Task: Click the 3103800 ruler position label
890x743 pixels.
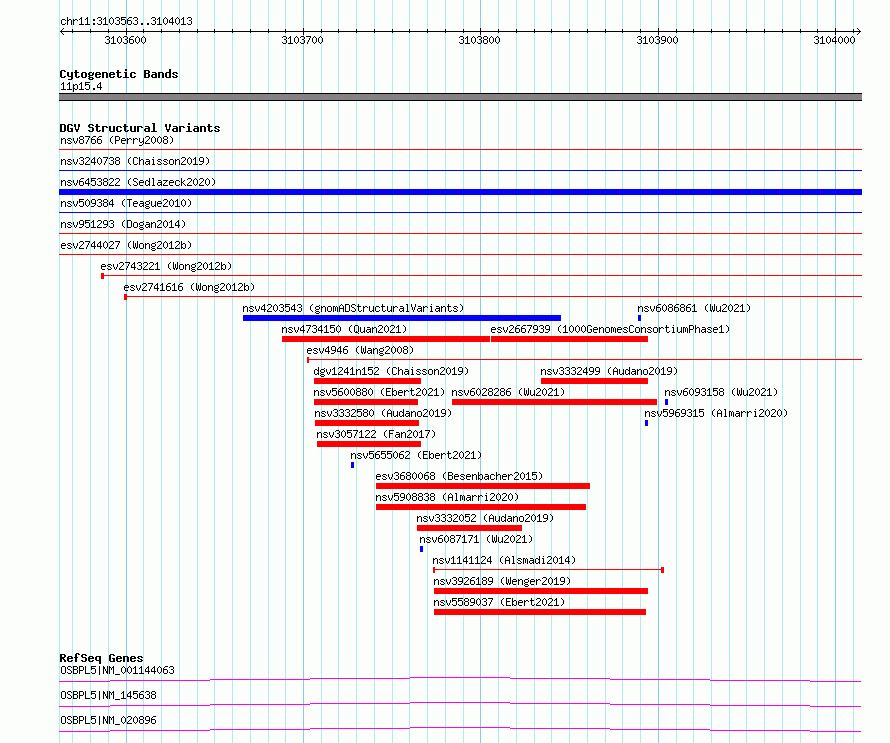Action: pyautogui.click(x=480, y=40)
